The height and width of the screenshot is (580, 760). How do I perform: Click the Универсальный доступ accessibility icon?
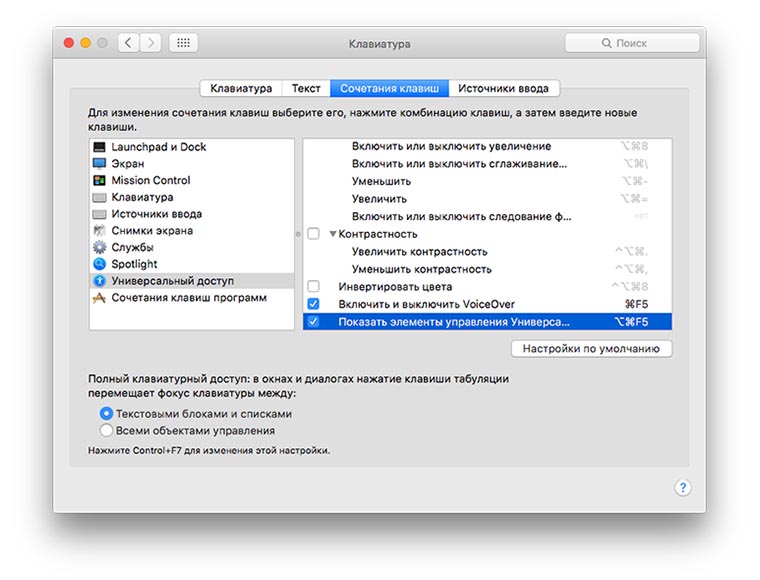click(99, 281)
